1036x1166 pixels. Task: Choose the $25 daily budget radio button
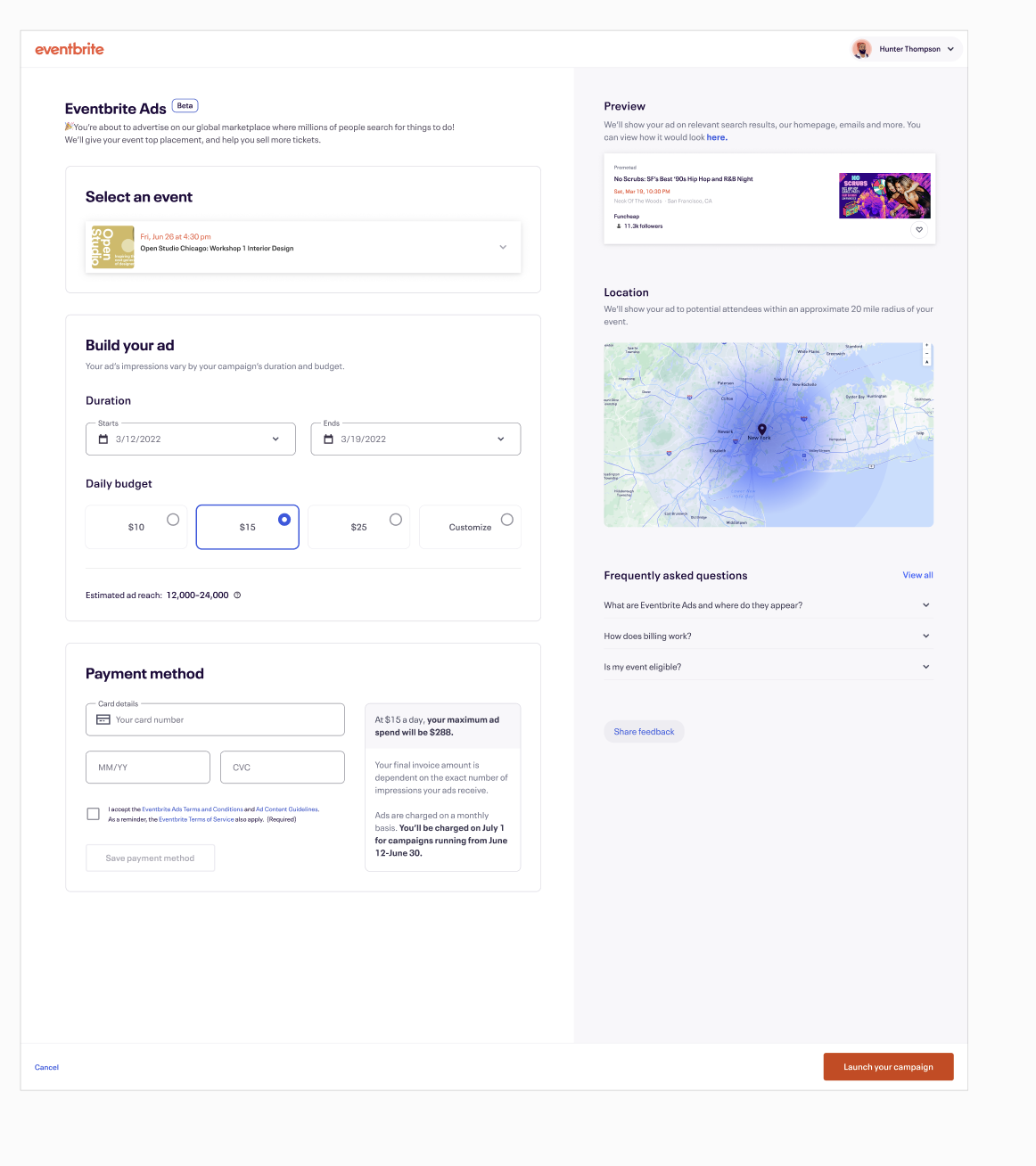pyautogui.click(x=395, y=520)
